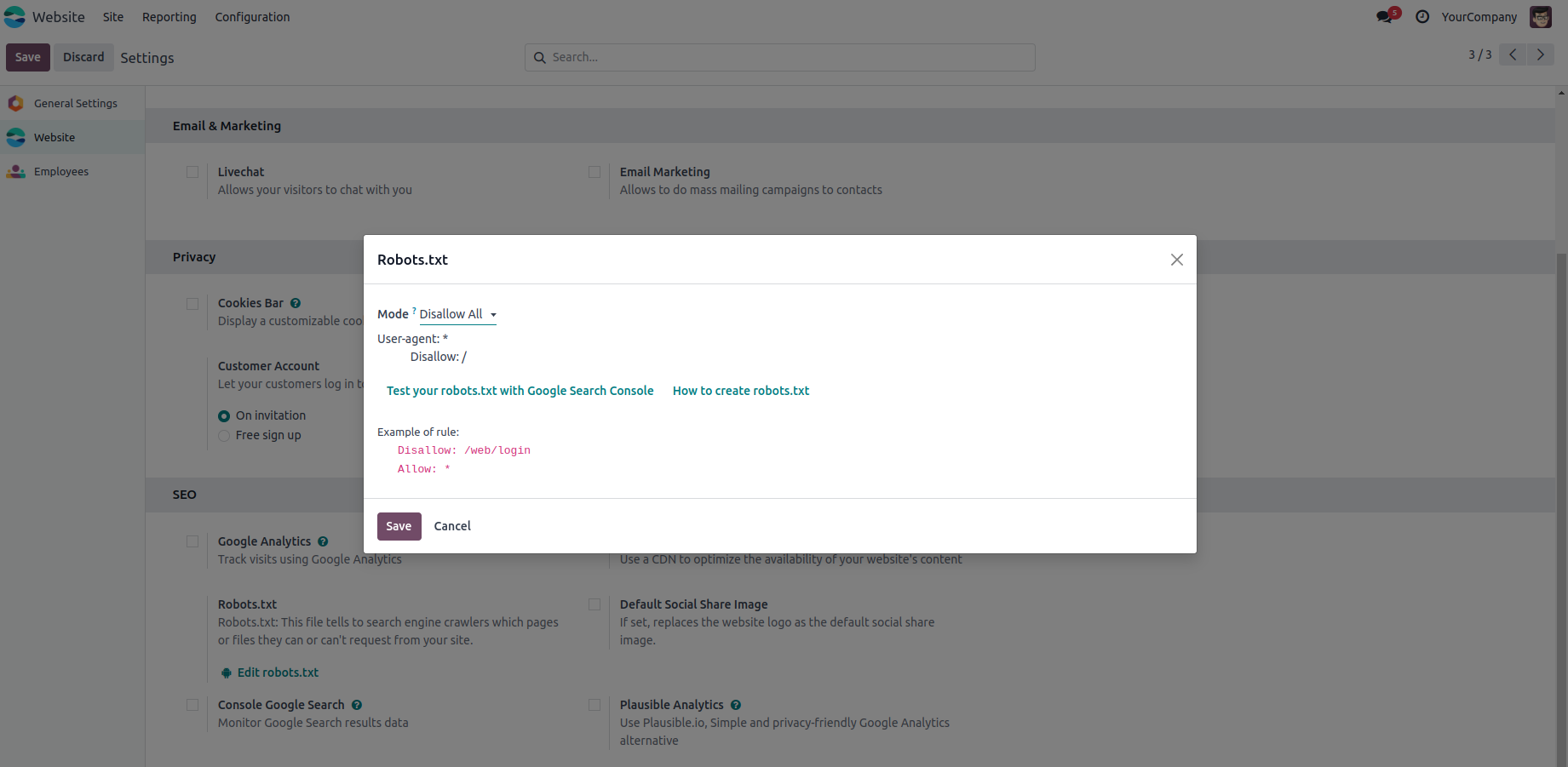Open the activities clock icon

pos(1422,17)
